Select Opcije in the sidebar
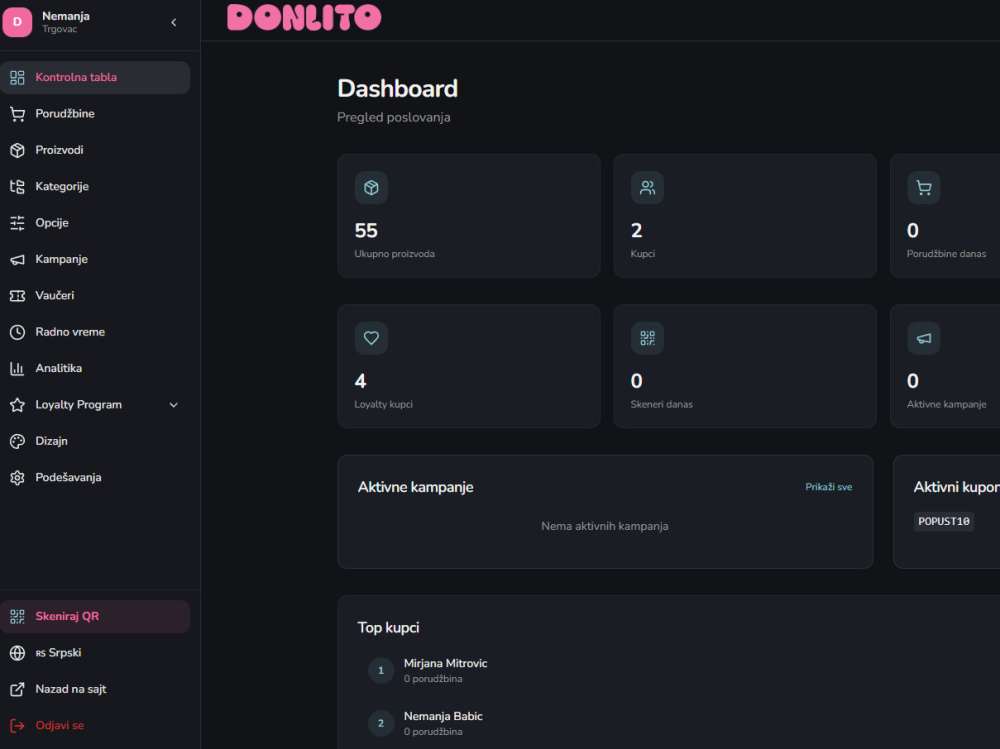This screenshot has width=1000, height=749. (x=95, y=223)
